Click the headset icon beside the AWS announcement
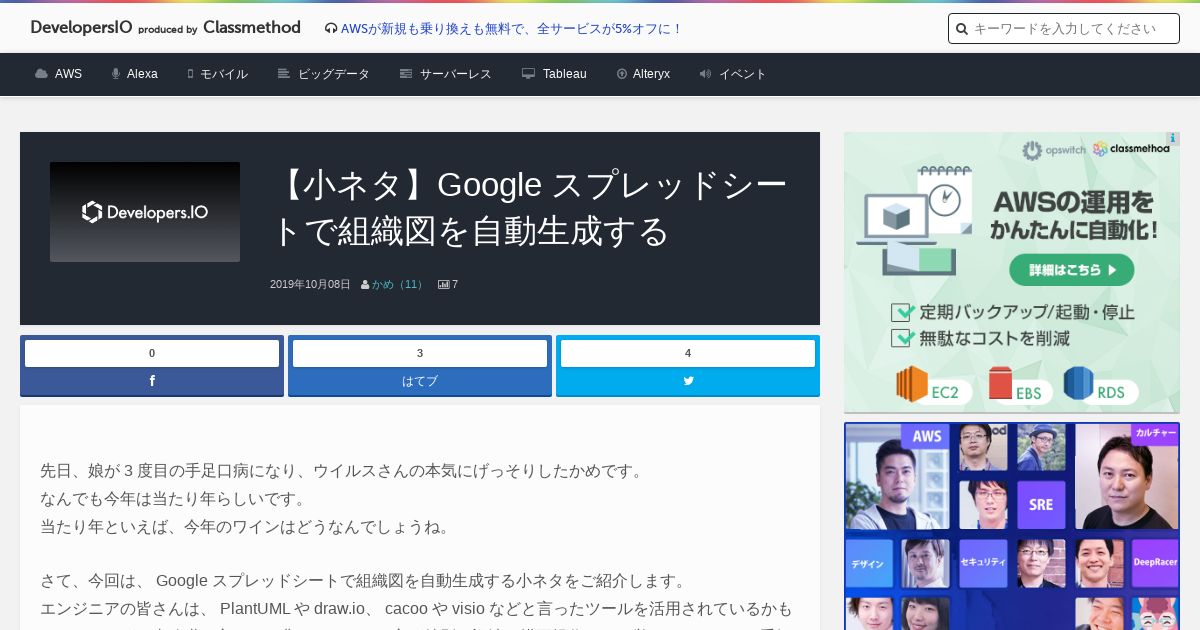 331,29
